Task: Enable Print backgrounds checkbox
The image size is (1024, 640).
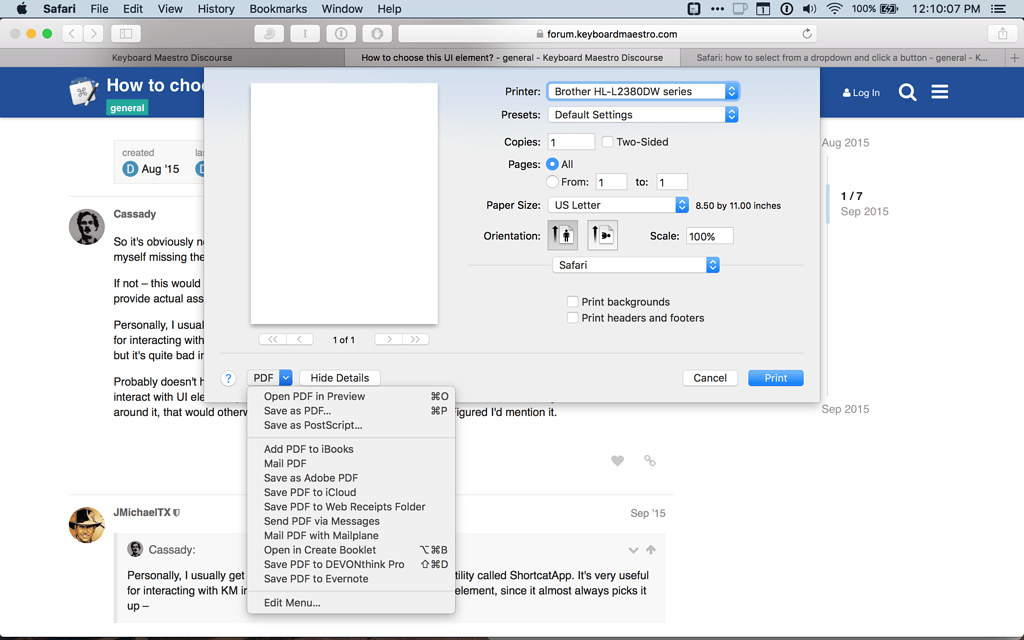Action: (x=573, y=302)
